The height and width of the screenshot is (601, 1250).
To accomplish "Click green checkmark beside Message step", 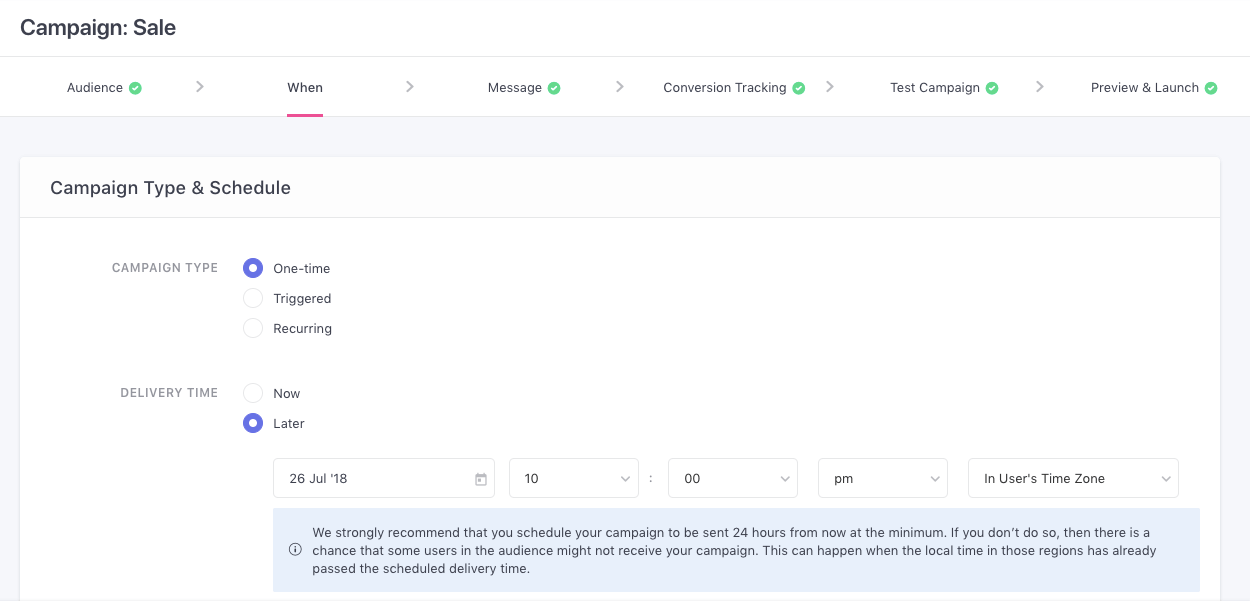I will pos(554,88).
